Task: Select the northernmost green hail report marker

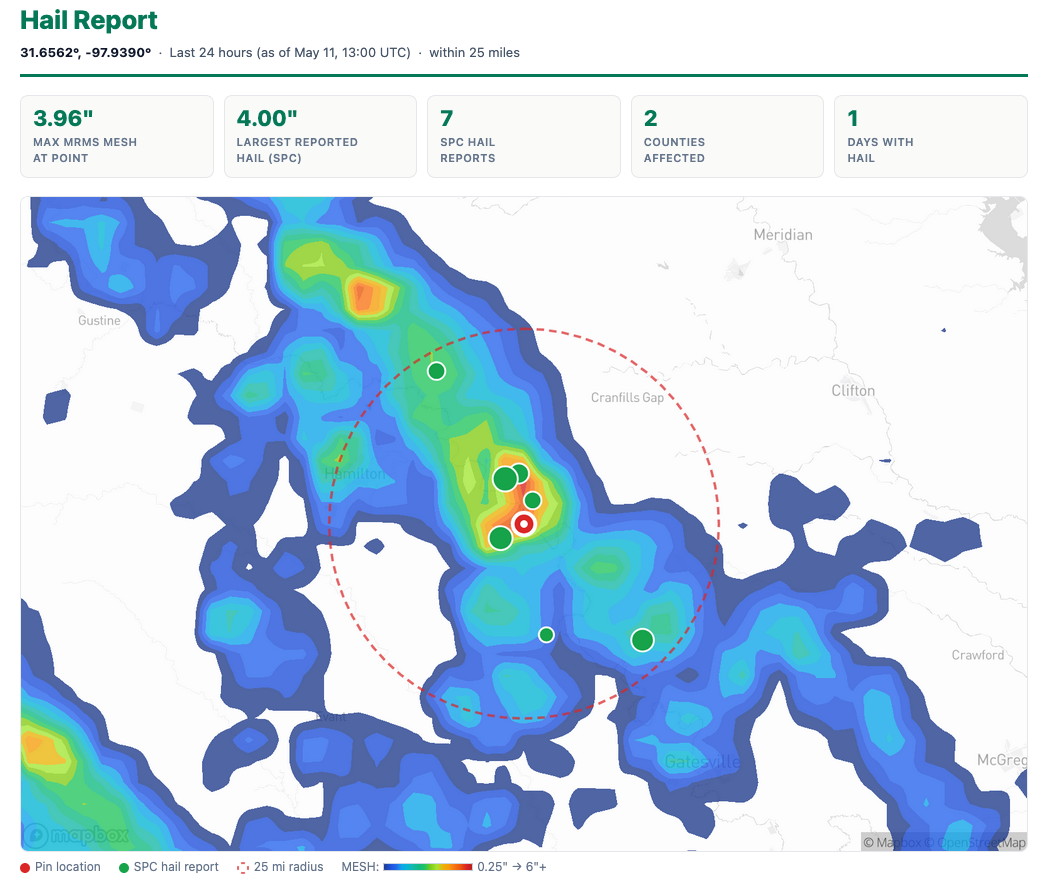Action: (x=437, y=371)
